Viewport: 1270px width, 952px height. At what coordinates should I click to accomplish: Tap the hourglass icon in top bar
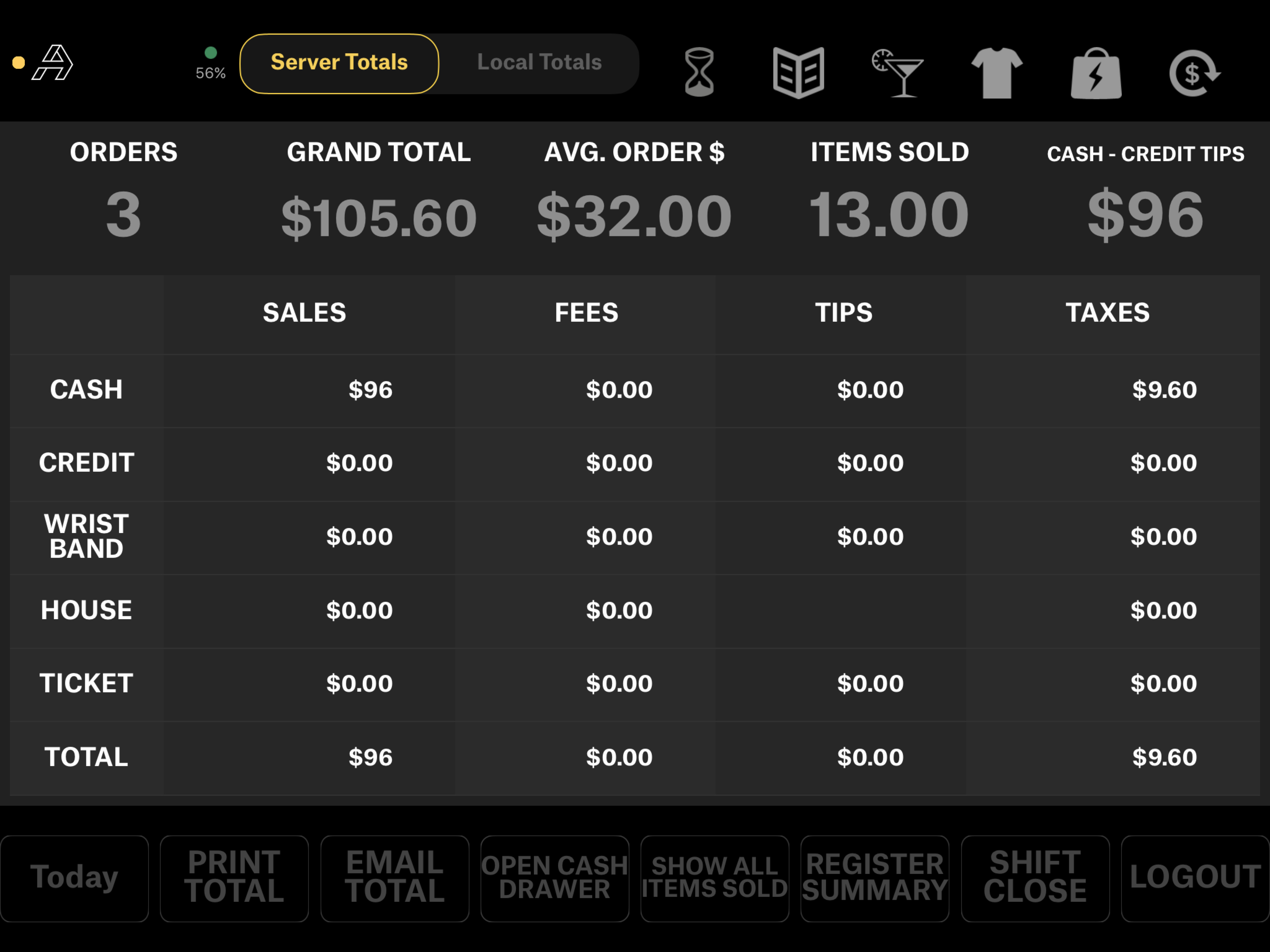pos(699,72)
